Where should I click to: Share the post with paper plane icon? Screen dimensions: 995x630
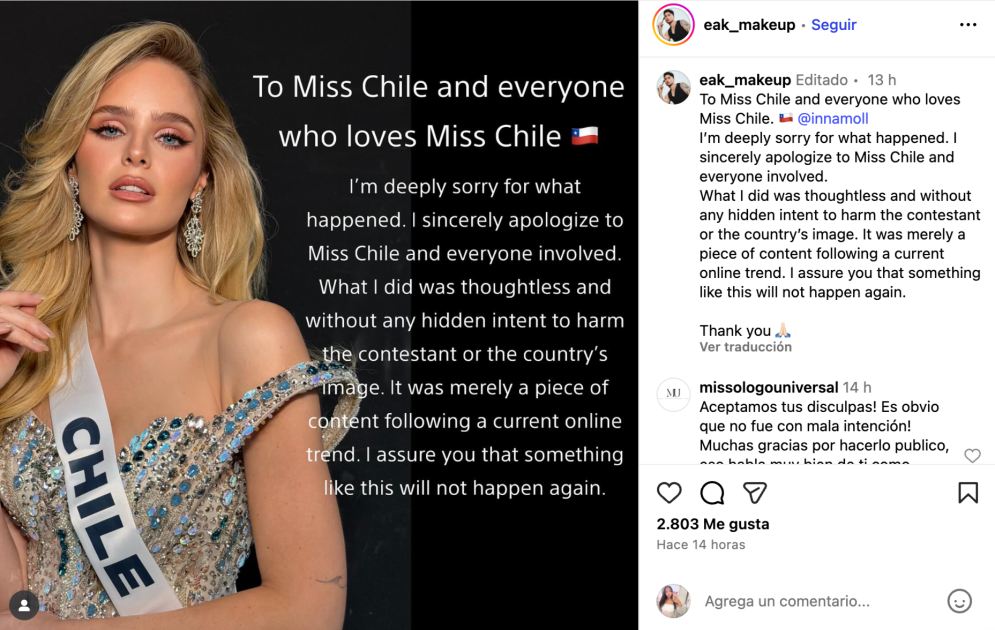755,492
